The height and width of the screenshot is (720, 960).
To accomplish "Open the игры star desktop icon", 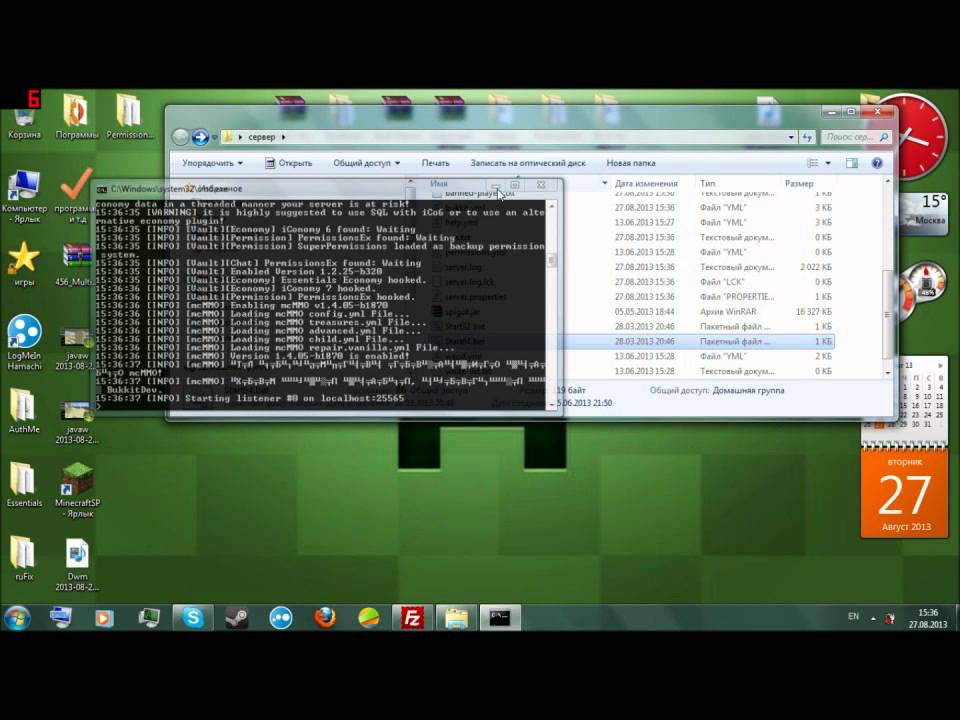I will 24,264.
